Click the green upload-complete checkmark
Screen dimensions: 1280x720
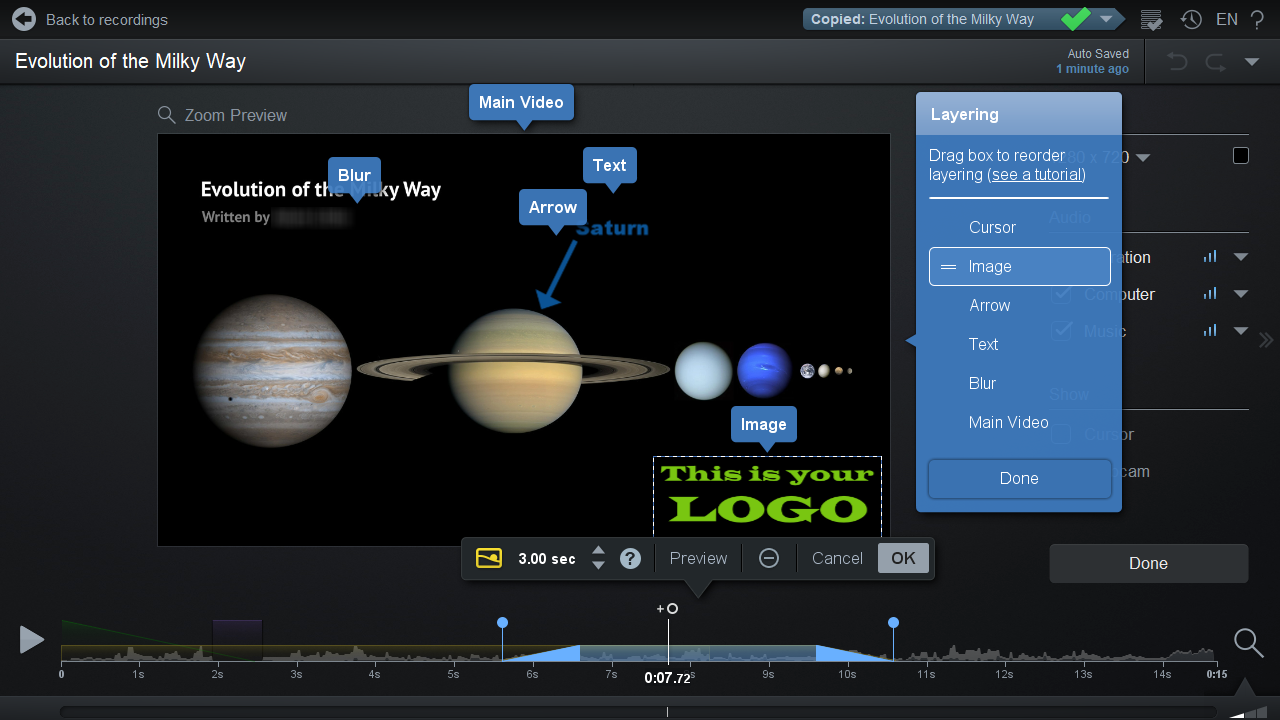[x=1076, y=19]
